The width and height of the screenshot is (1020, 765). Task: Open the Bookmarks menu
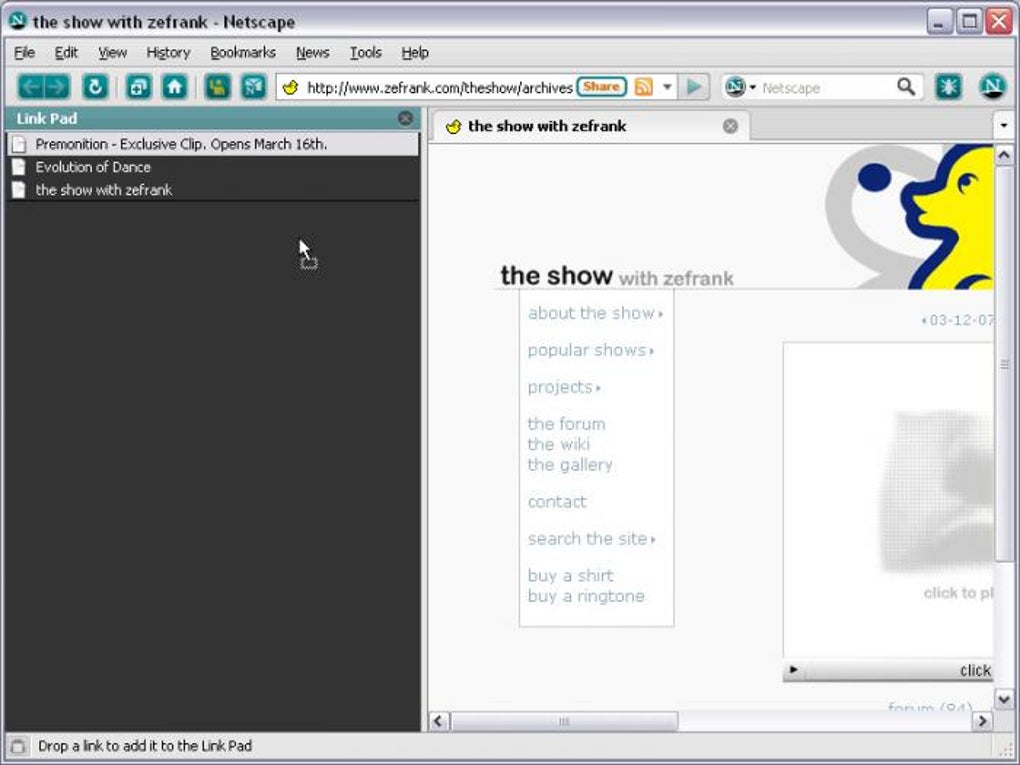point(242,52)
